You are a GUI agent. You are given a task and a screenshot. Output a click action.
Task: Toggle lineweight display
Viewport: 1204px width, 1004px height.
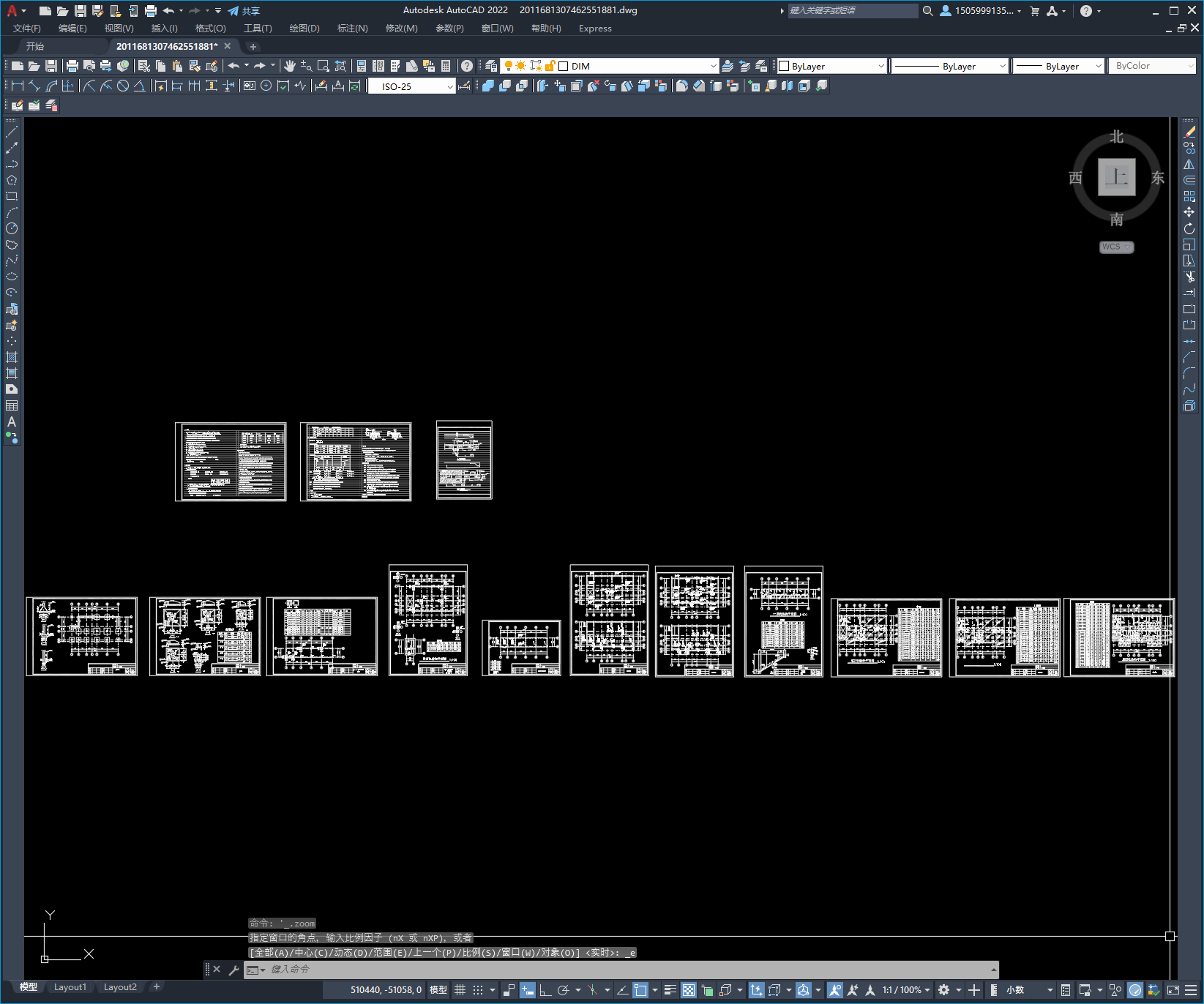tap(670, 990)
